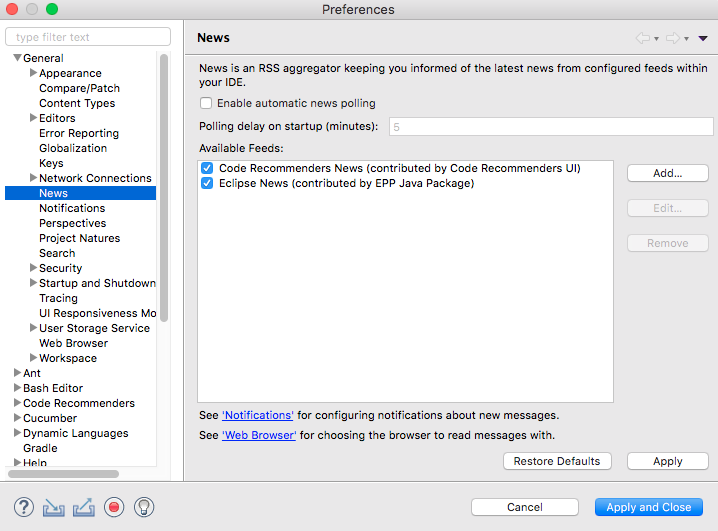Click the type filter text field
This screenshot has width=718, height=531.
click(x=88, y=37)
